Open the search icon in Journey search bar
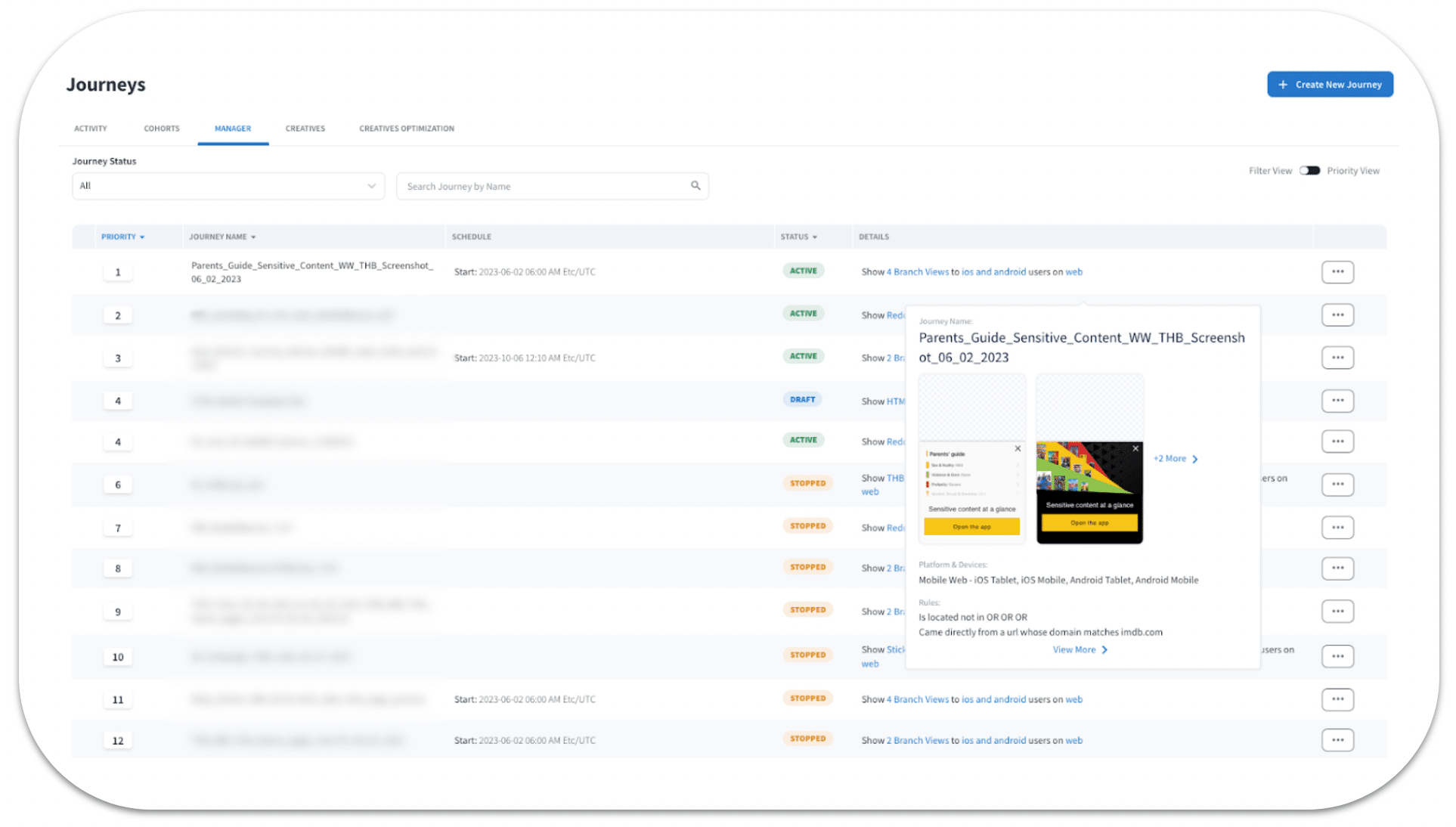 (695, 186)
